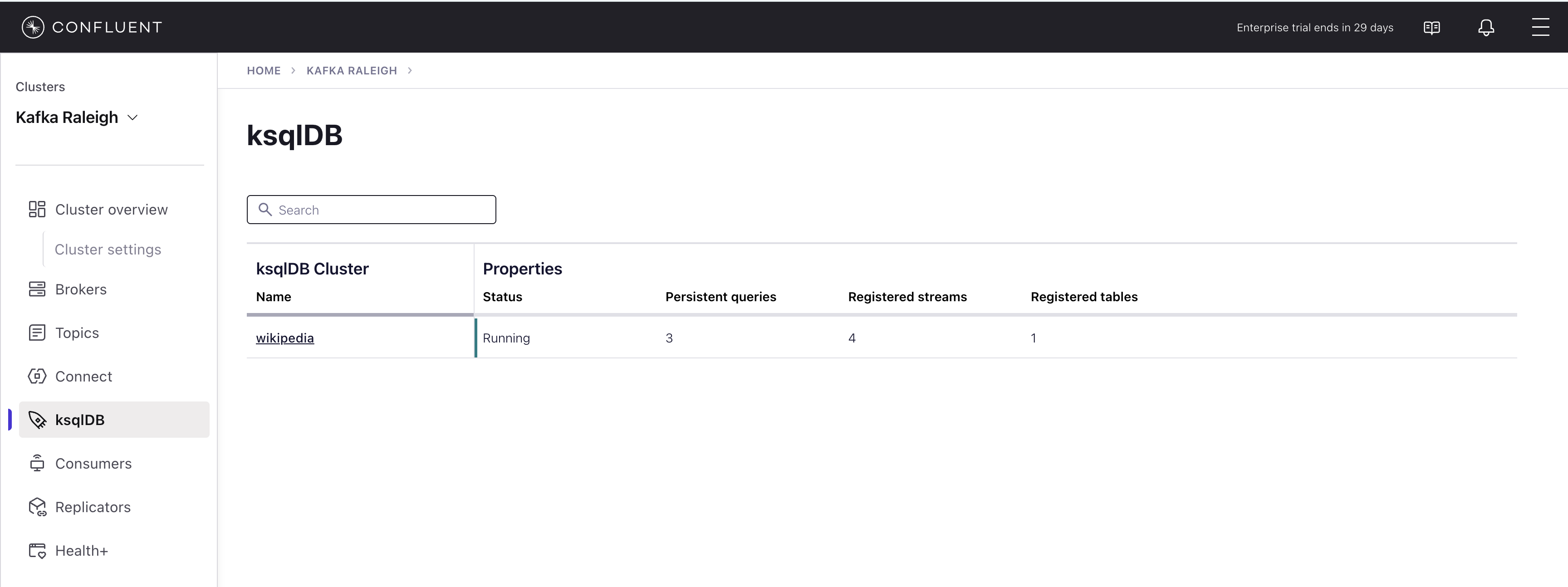Click the Topics sidebar icon
1568x587 pixels.
[x=37, y=333]
